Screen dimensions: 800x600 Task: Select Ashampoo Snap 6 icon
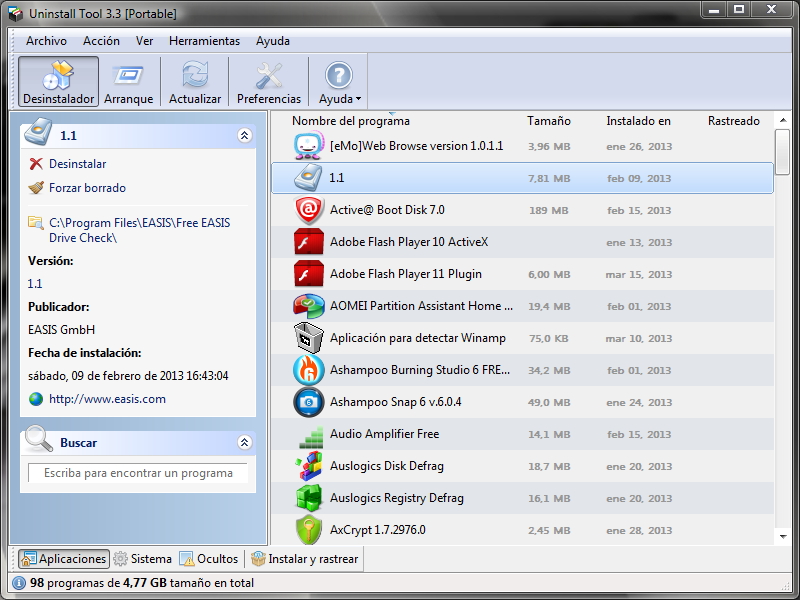coord(309,402)
